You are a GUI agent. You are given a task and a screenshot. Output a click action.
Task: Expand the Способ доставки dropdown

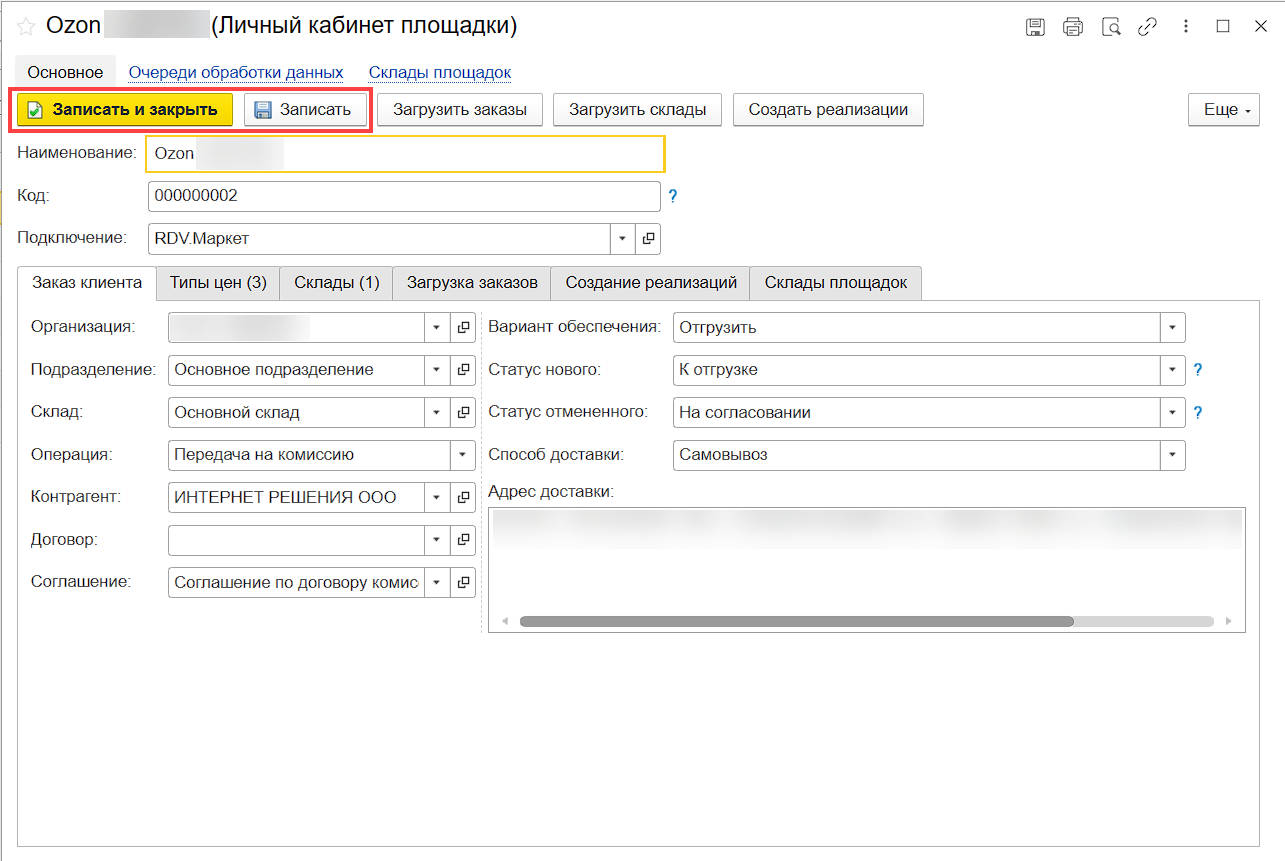point(1172,455)
